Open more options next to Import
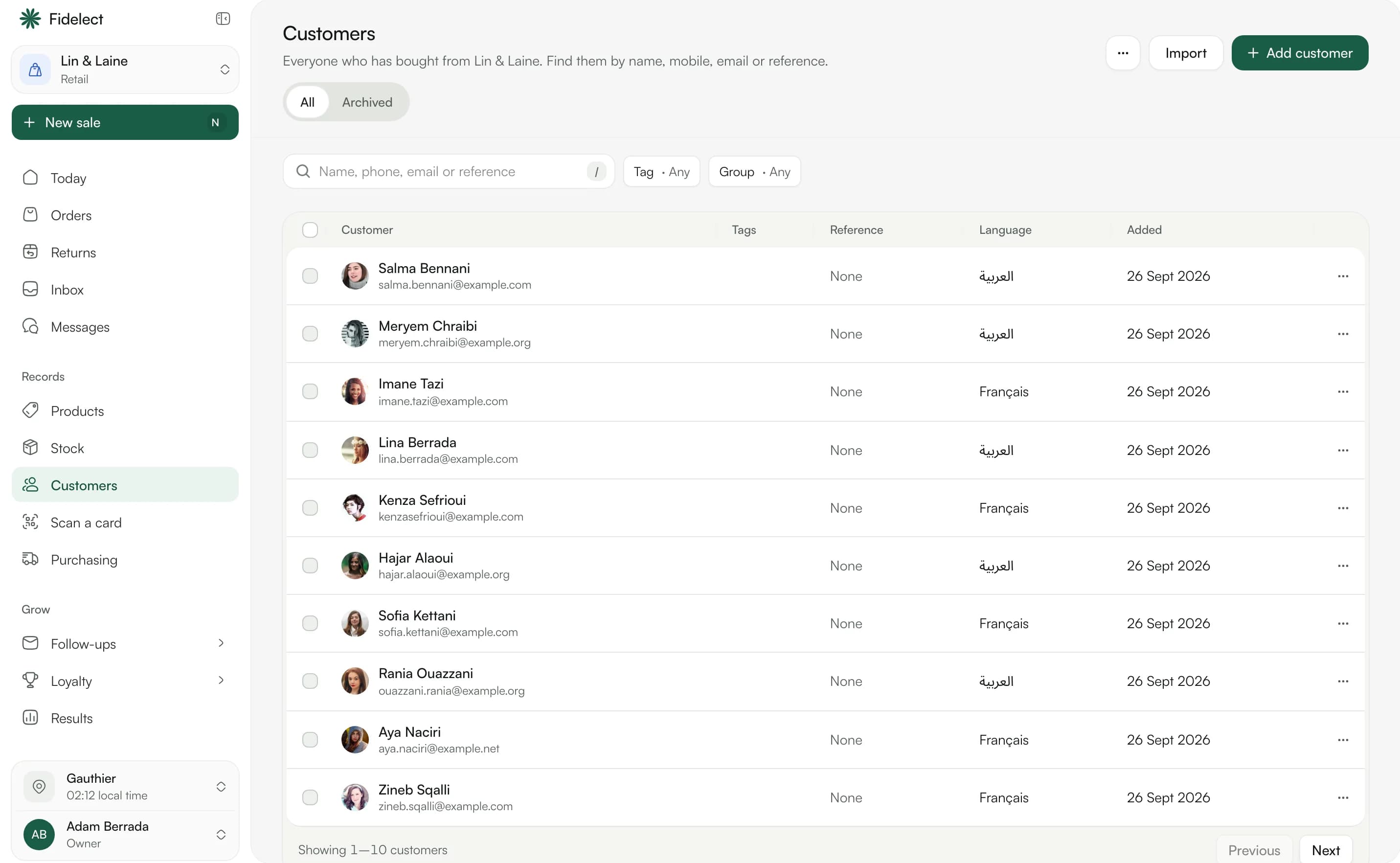1400x863 pixels. tap(1123, 53)
